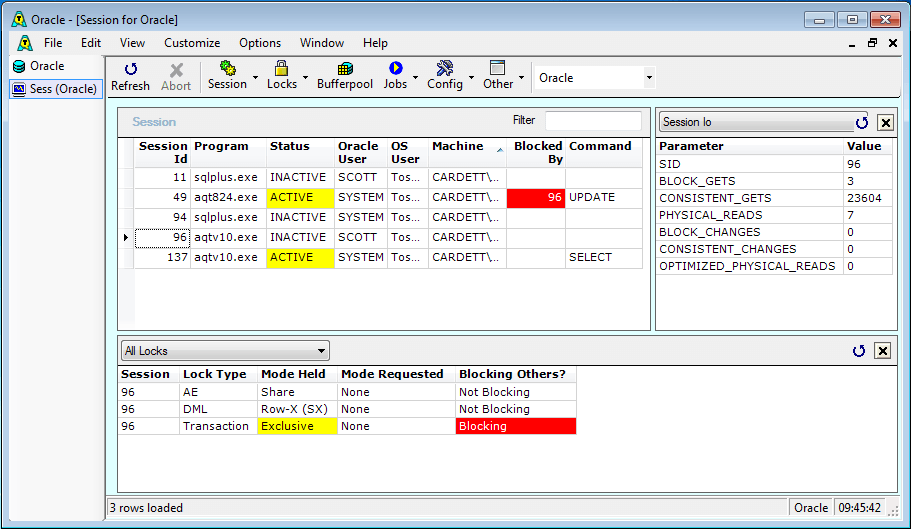Image resolution: width=911 pixels, height=529 pixels.
Task: Click the red Blocking lock cell
Action: [x=515, y=426]
